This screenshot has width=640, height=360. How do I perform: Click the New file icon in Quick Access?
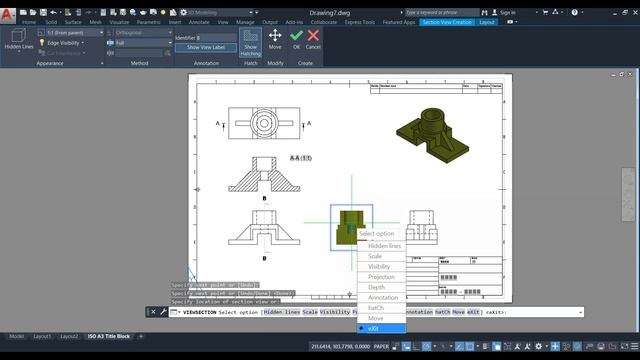23,13
